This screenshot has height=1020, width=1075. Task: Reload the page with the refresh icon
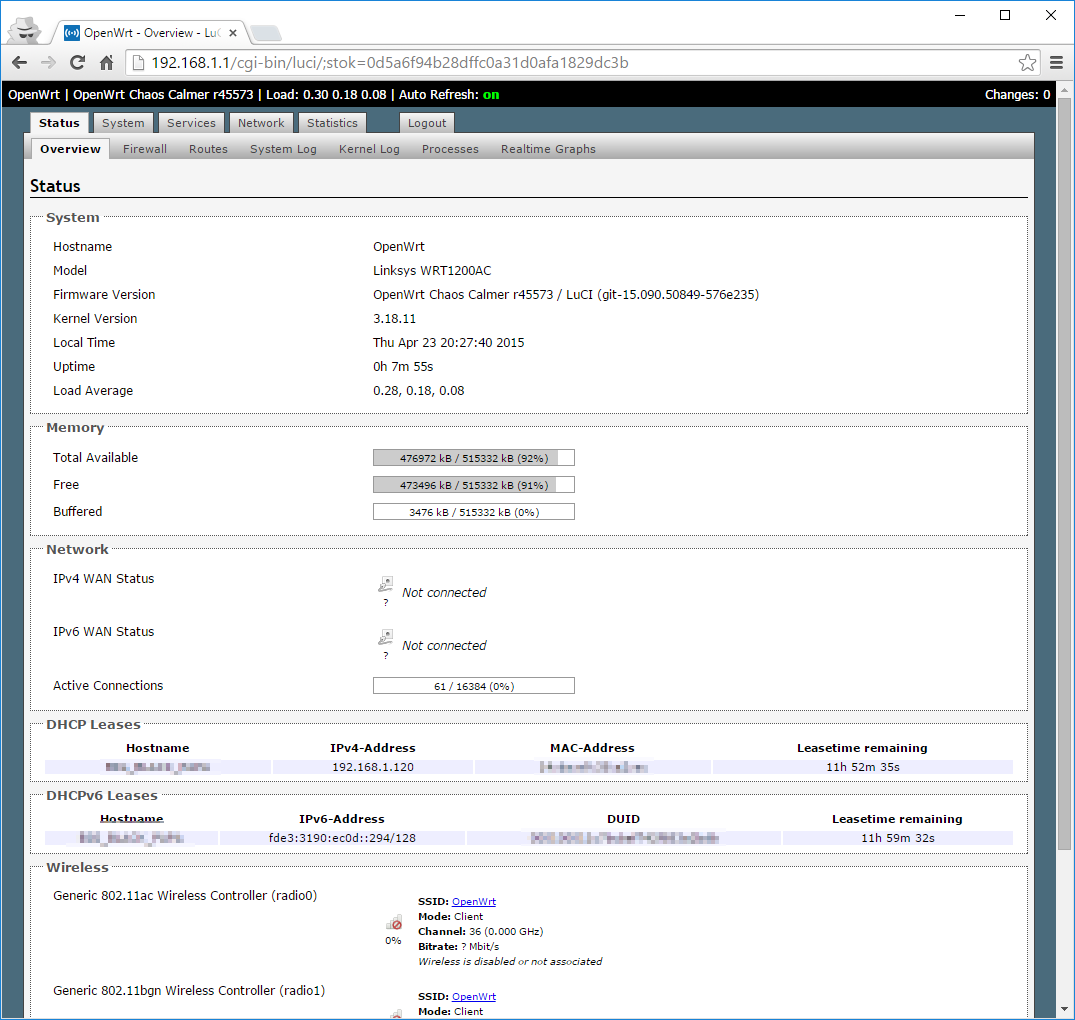(x=77, y=63)
